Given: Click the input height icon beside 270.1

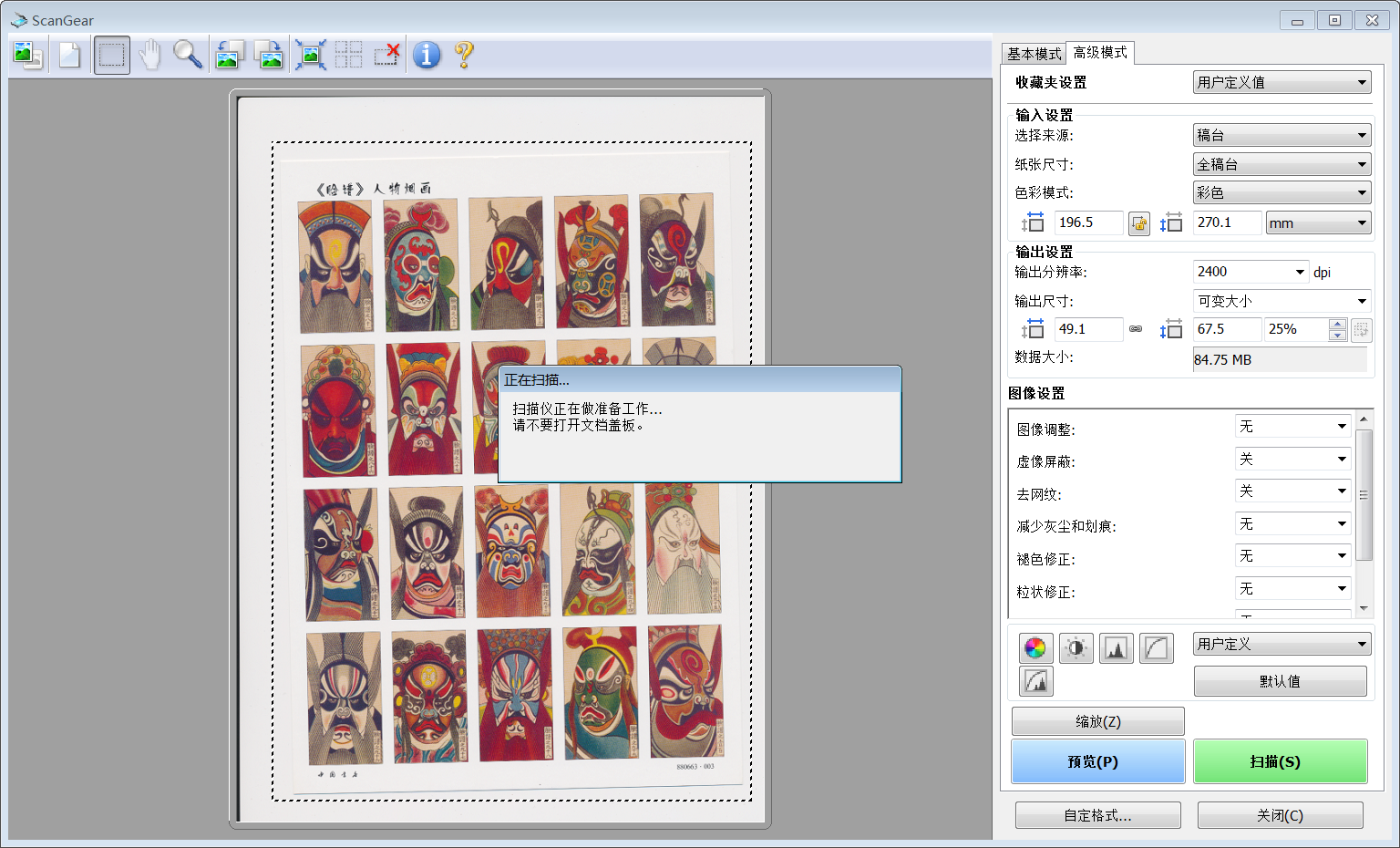Looking at the screenshot, I should pos(1171,222).
